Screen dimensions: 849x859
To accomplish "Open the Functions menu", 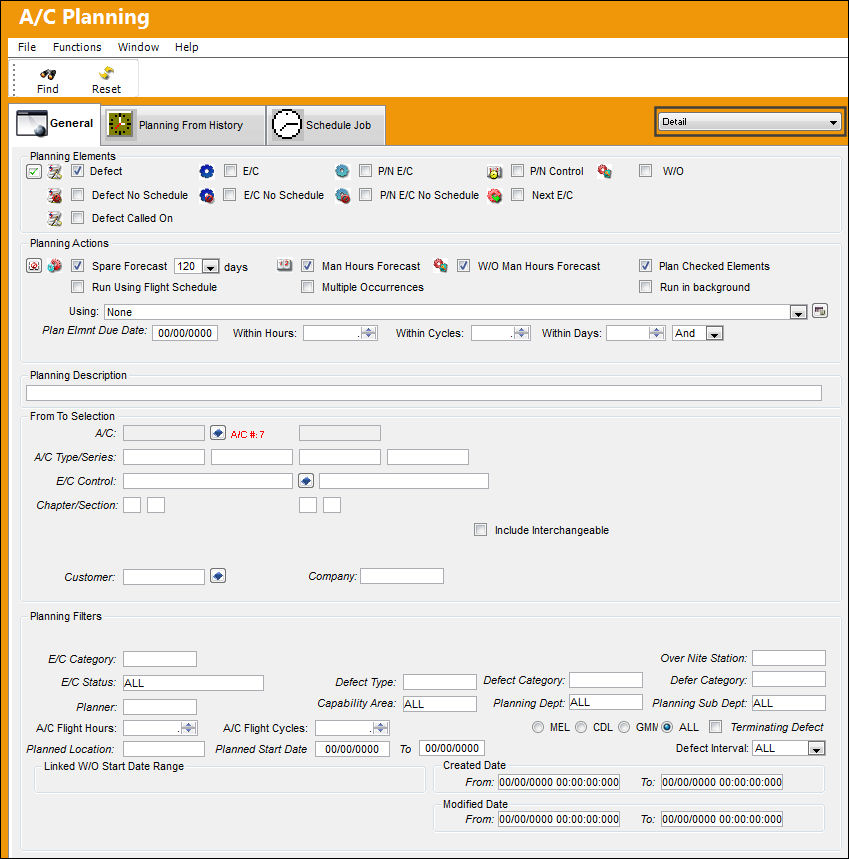I will (x=77, y=47).
